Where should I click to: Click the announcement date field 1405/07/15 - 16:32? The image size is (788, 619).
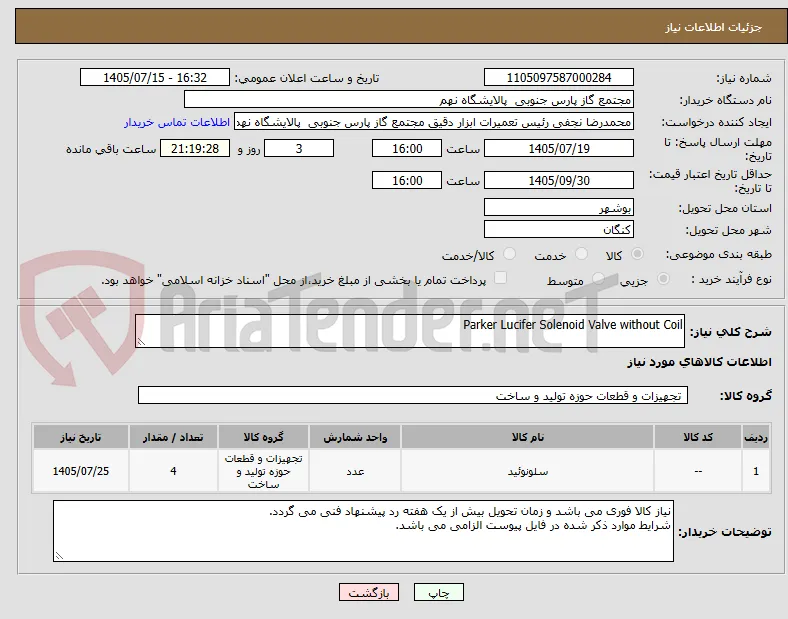[x=155, y=77]
